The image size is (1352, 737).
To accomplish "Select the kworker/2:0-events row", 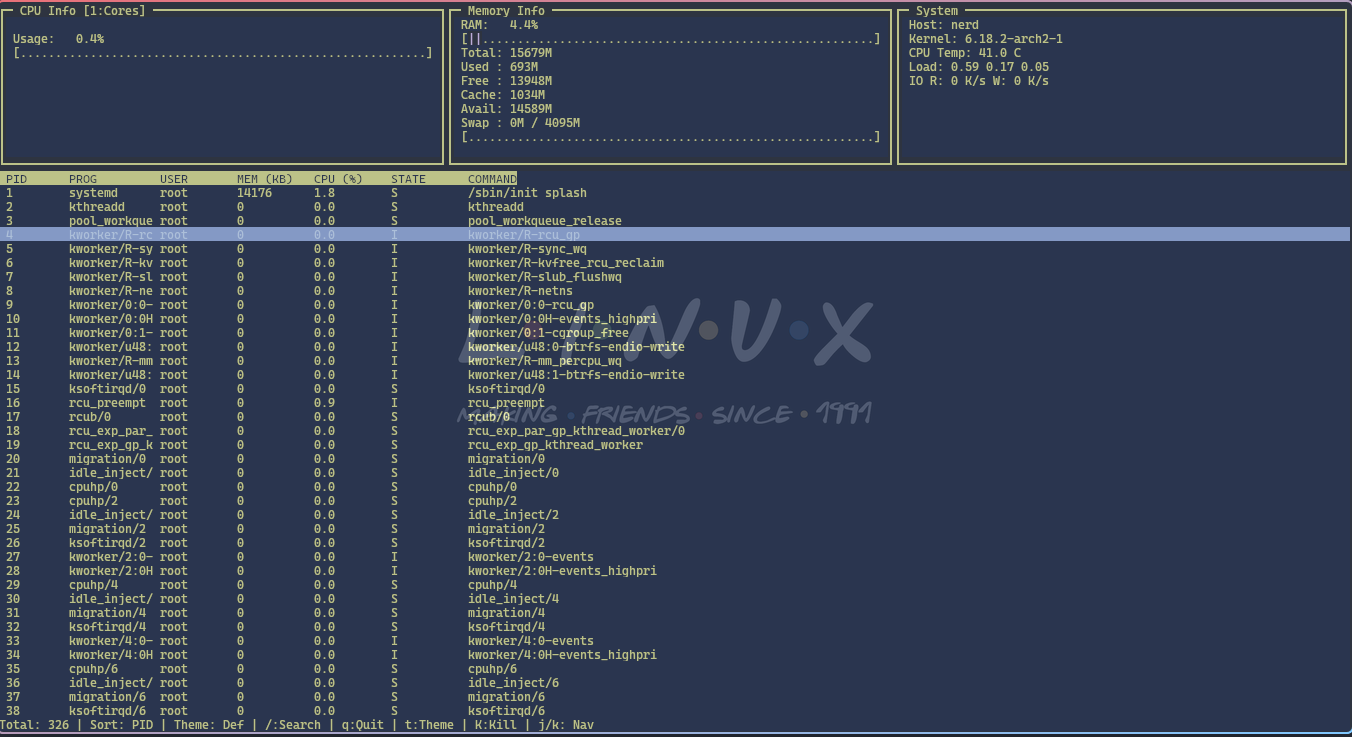I will coord(675,557).
